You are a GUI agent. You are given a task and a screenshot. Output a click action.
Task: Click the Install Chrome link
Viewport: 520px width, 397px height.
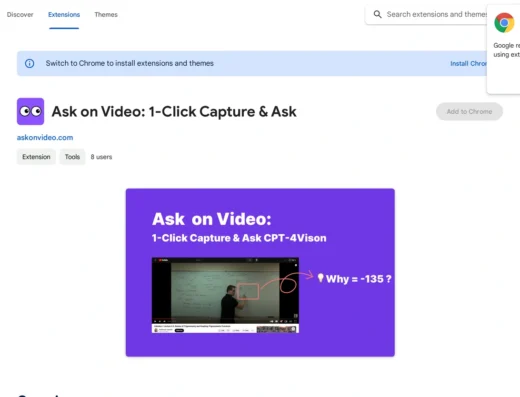[x=468, y=63]
